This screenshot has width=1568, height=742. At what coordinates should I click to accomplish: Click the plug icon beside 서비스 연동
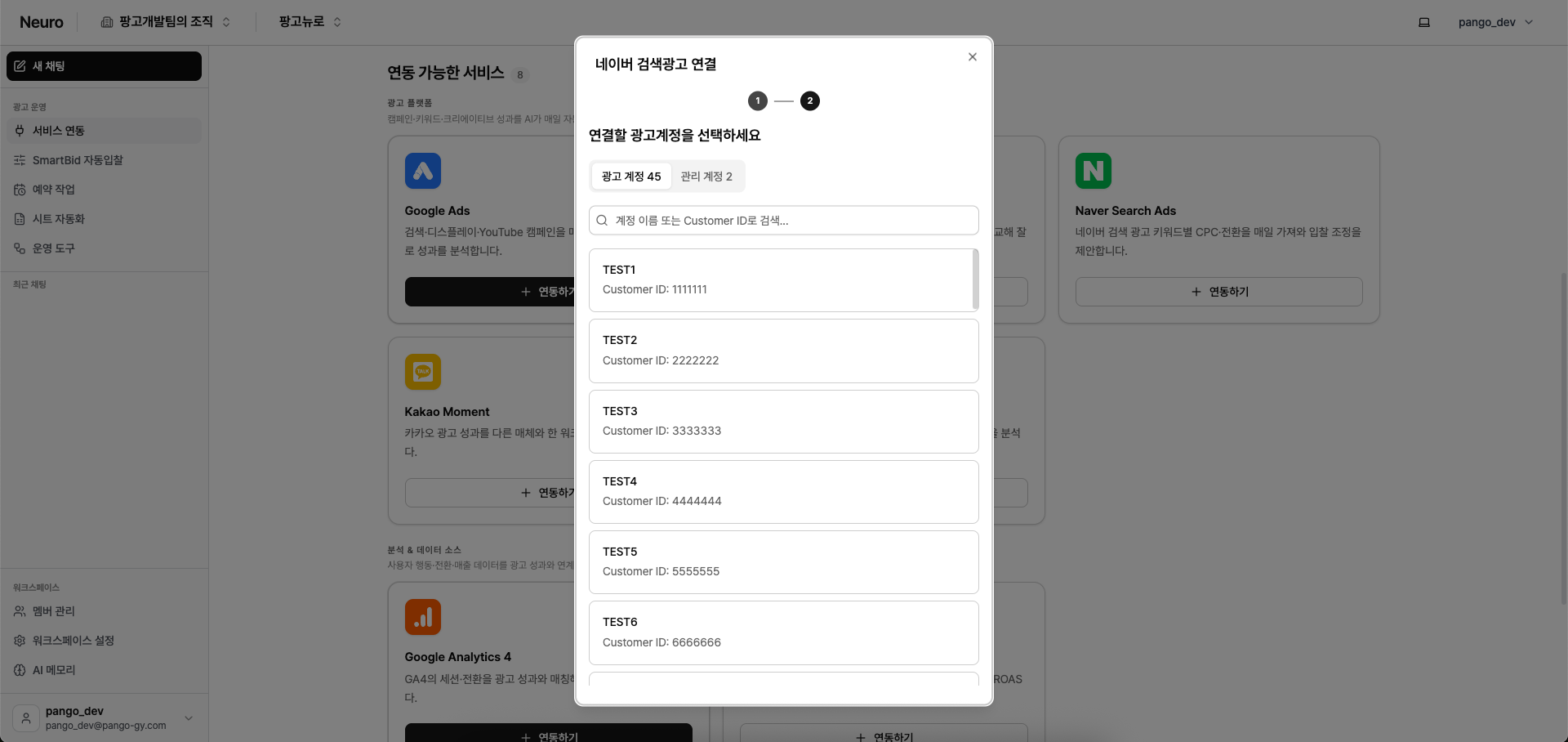coord(20,131)
